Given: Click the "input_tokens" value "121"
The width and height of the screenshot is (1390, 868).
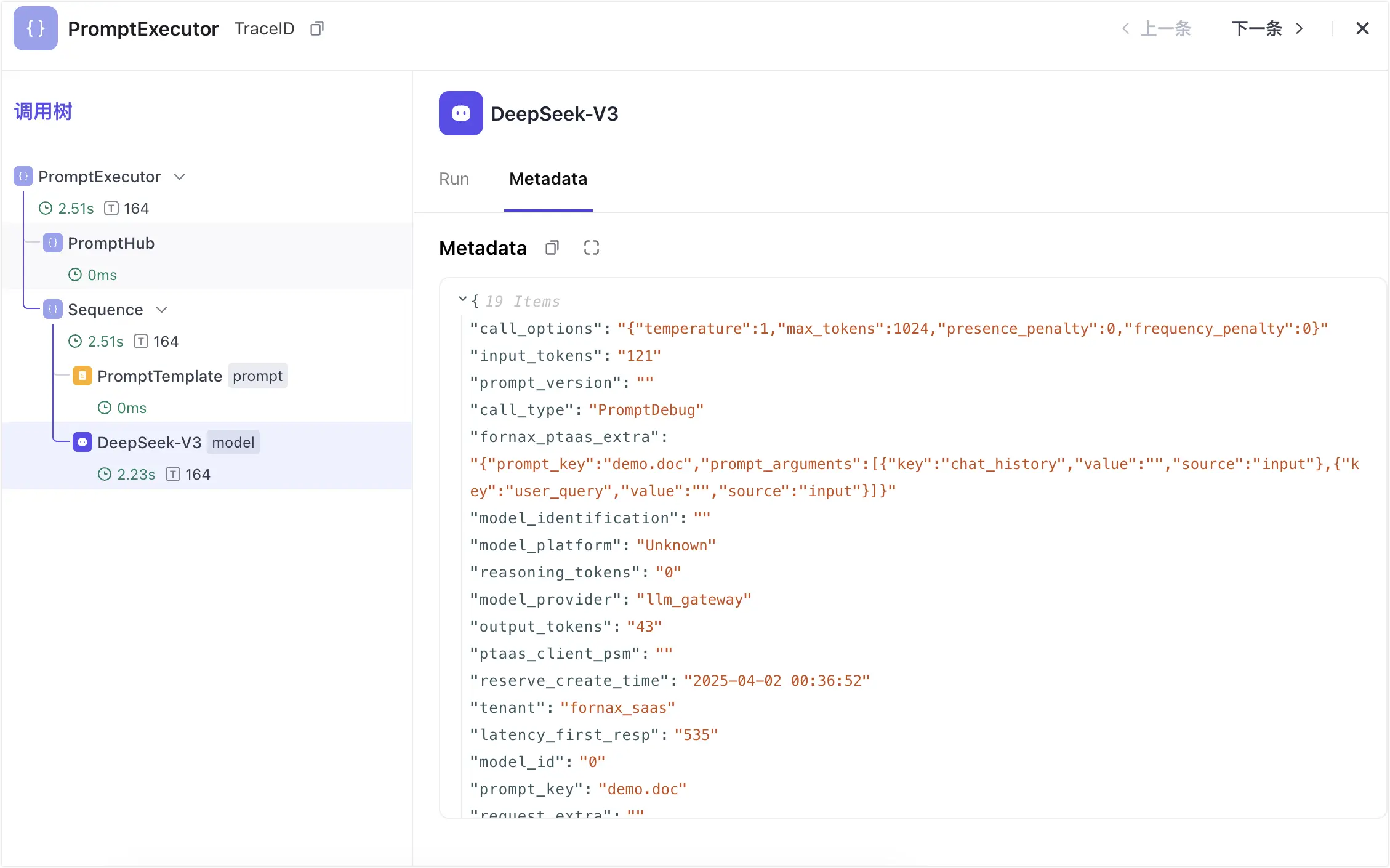Looking at the screenshot, I should [640, 356].
